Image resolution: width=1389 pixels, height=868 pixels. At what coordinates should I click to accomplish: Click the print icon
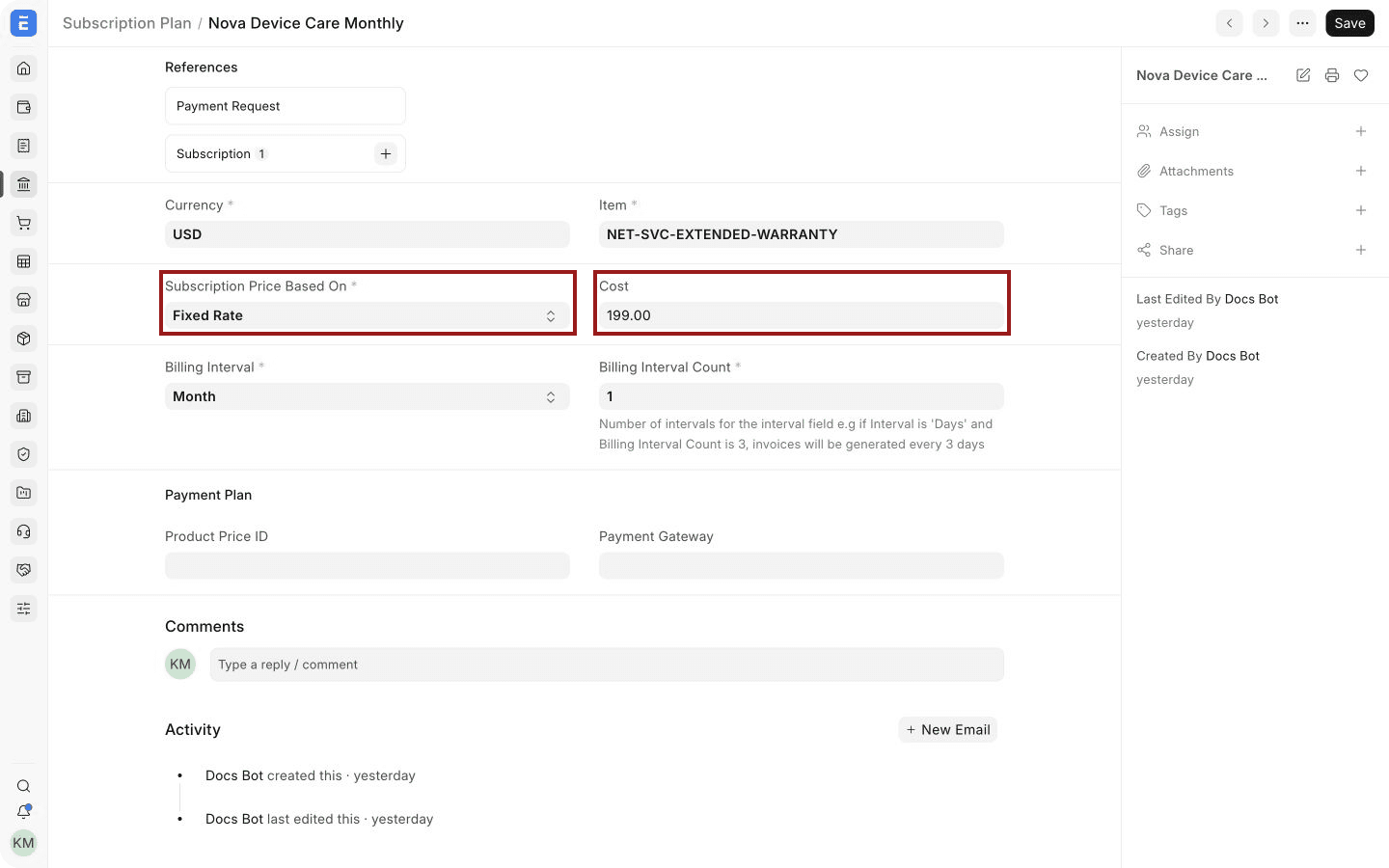1332,75
